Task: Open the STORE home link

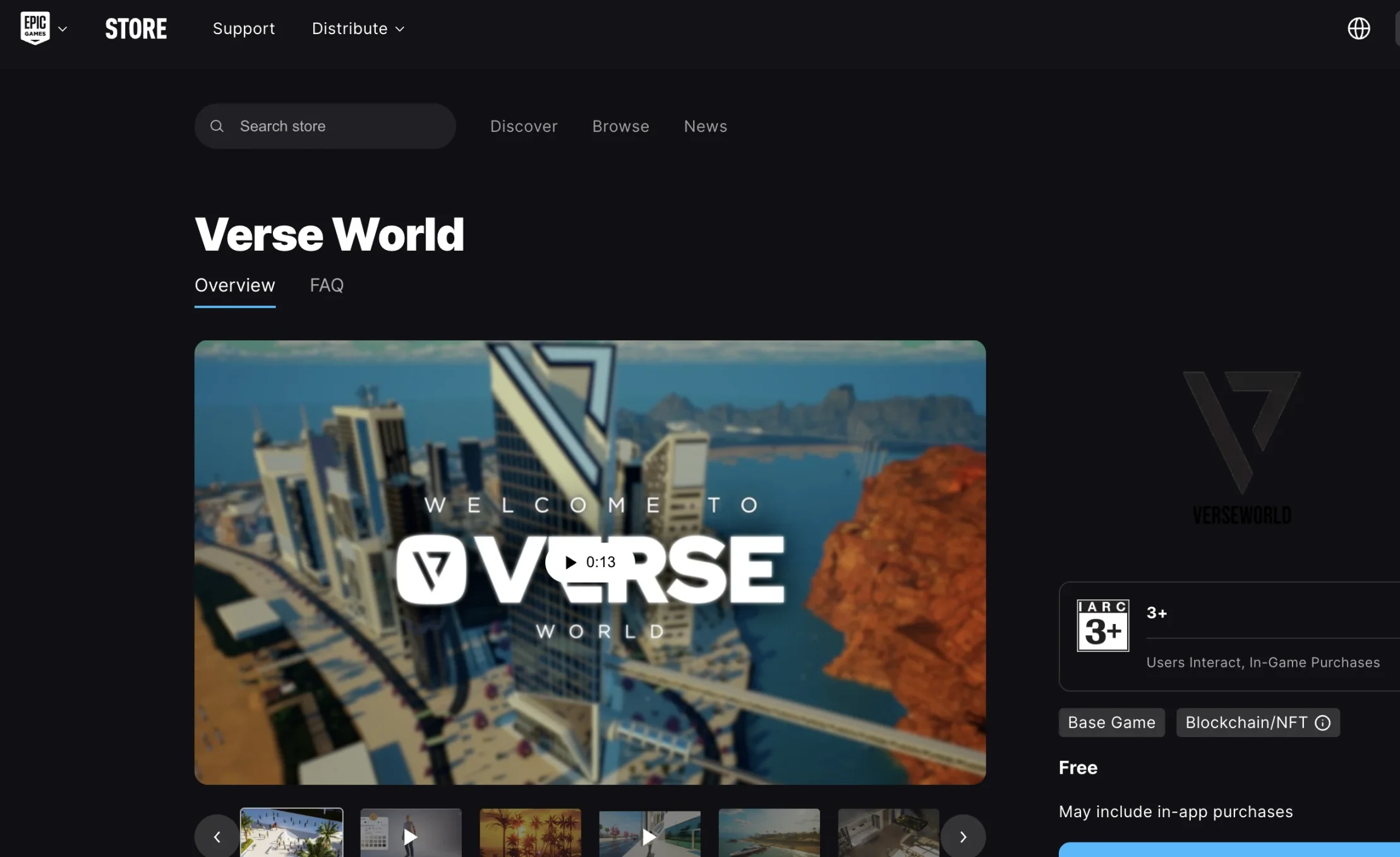Action: coord(136,29)
